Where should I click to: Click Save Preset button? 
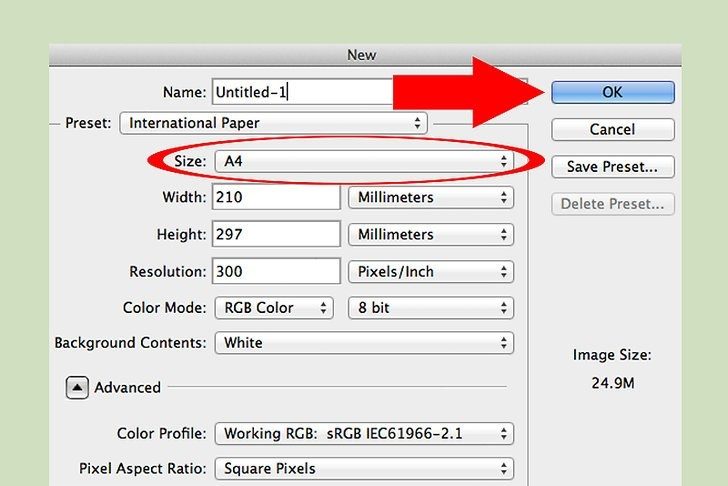click(x=612, y=167)
